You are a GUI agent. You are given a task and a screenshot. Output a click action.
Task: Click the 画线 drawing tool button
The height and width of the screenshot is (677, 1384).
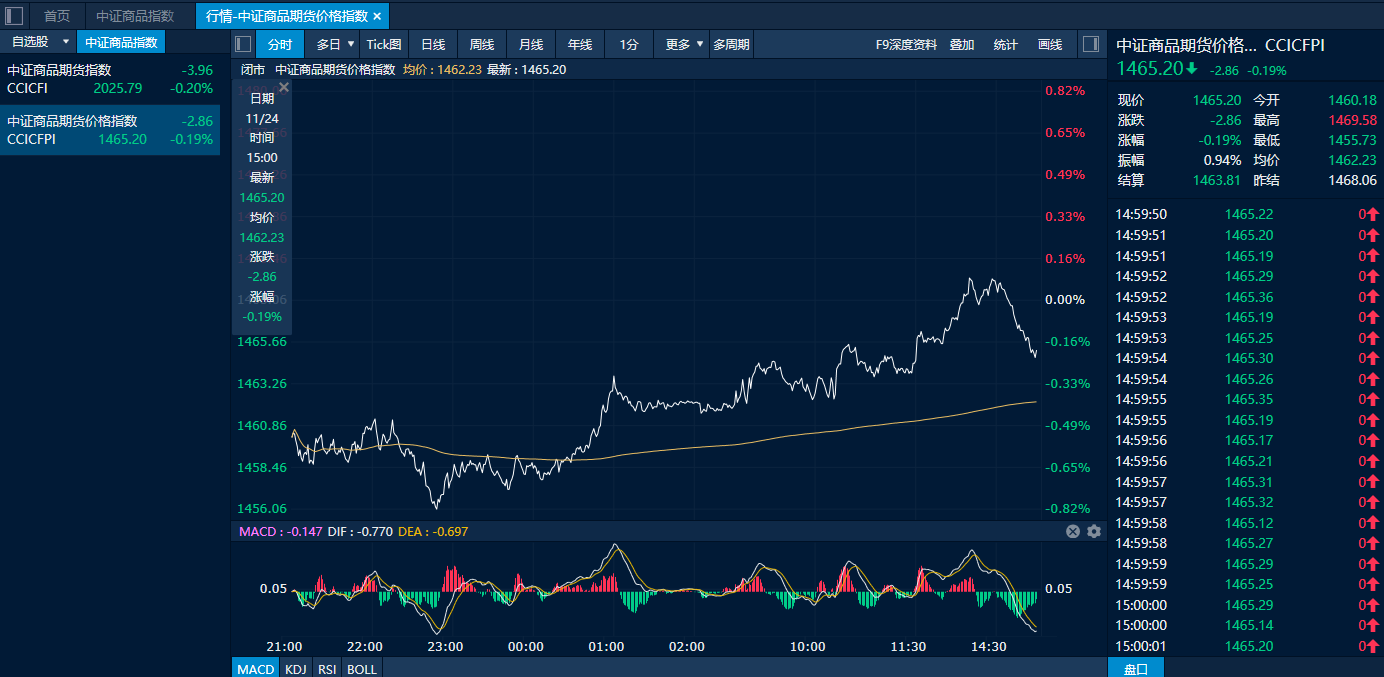[1050, 44]
